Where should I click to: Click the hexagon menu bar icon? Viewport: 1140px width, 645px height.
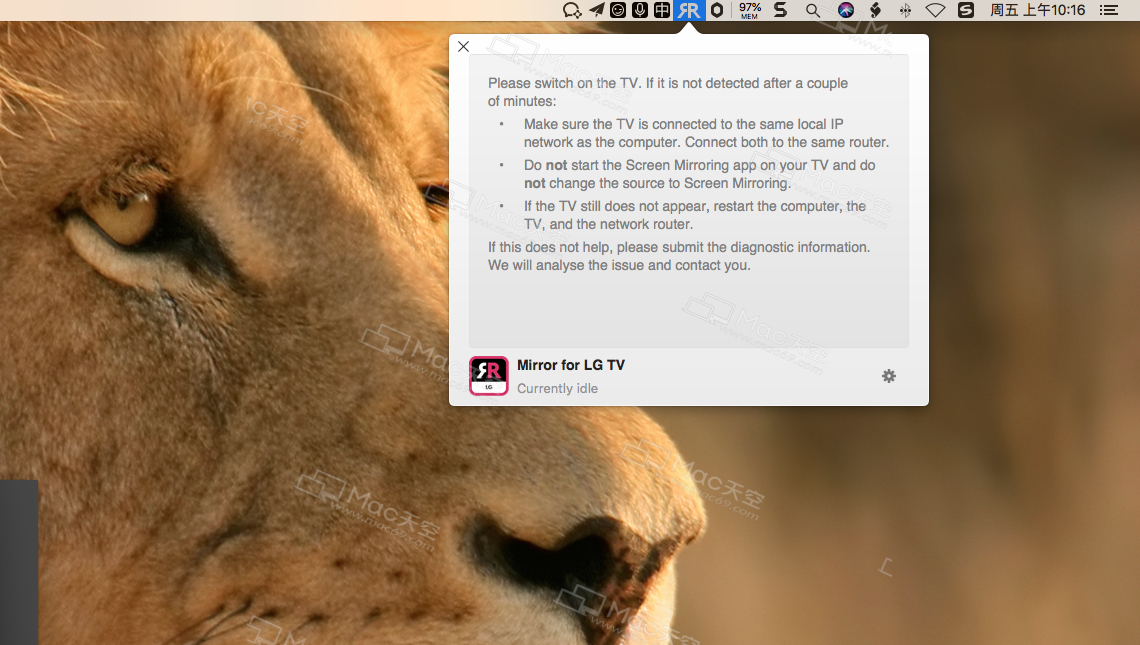(717, 10)
